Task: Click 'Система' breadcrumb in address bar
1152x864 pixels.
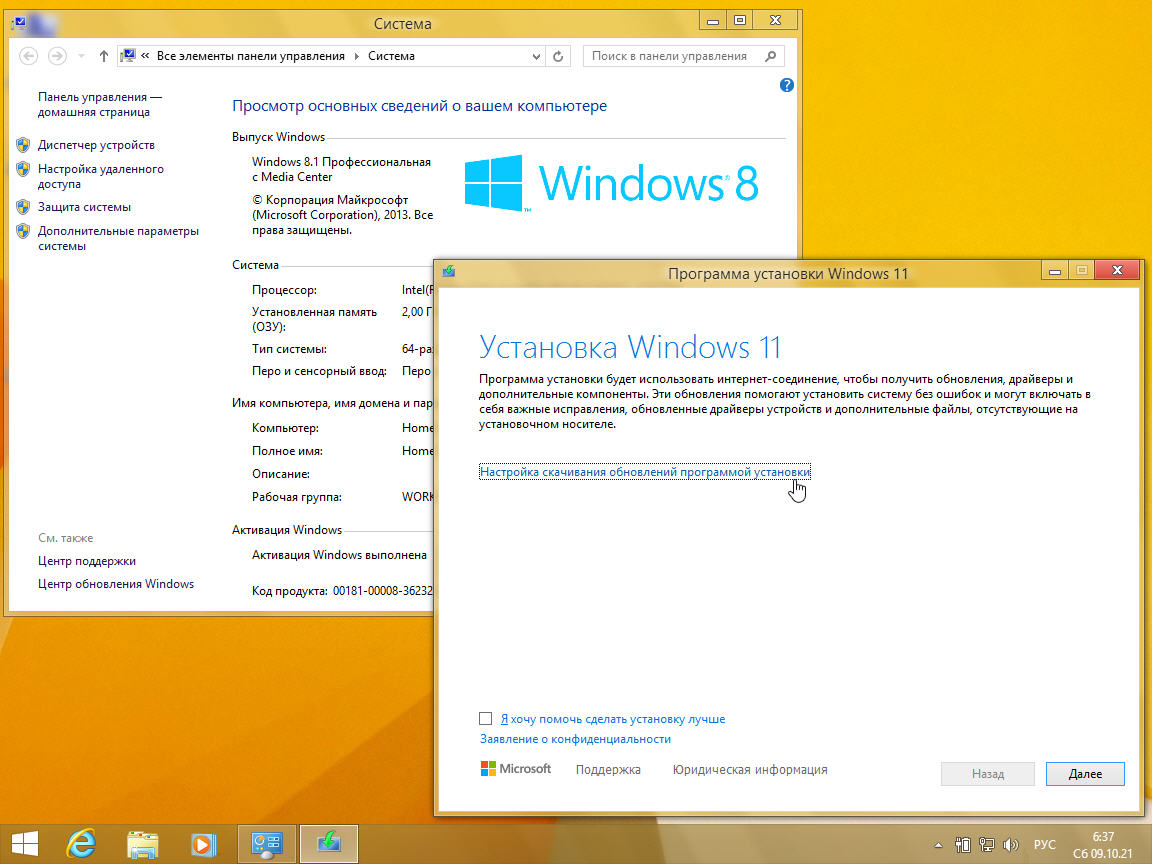Action: pyautogui.click(x=391, y=56)
